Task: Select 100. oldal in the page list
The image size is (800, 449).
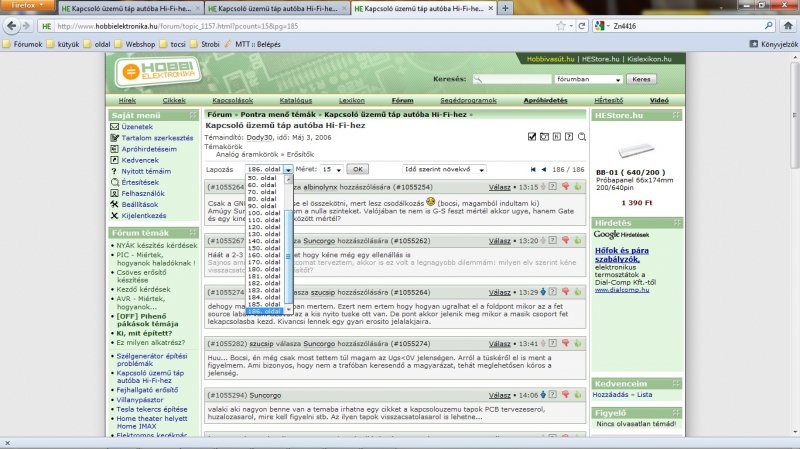Action: coord(264,213)
